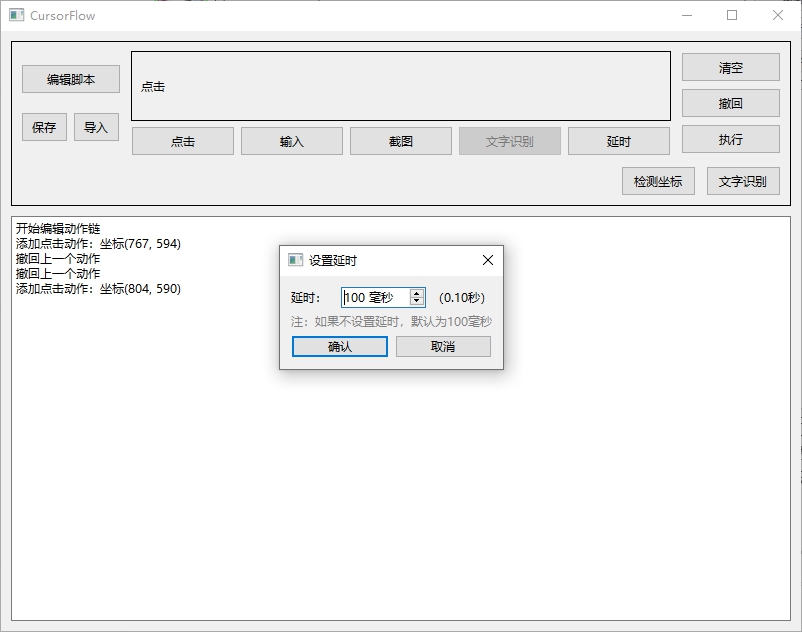Run the script with 执行
This screenshot has width=802, height=632.
click(x=730, y=139)
